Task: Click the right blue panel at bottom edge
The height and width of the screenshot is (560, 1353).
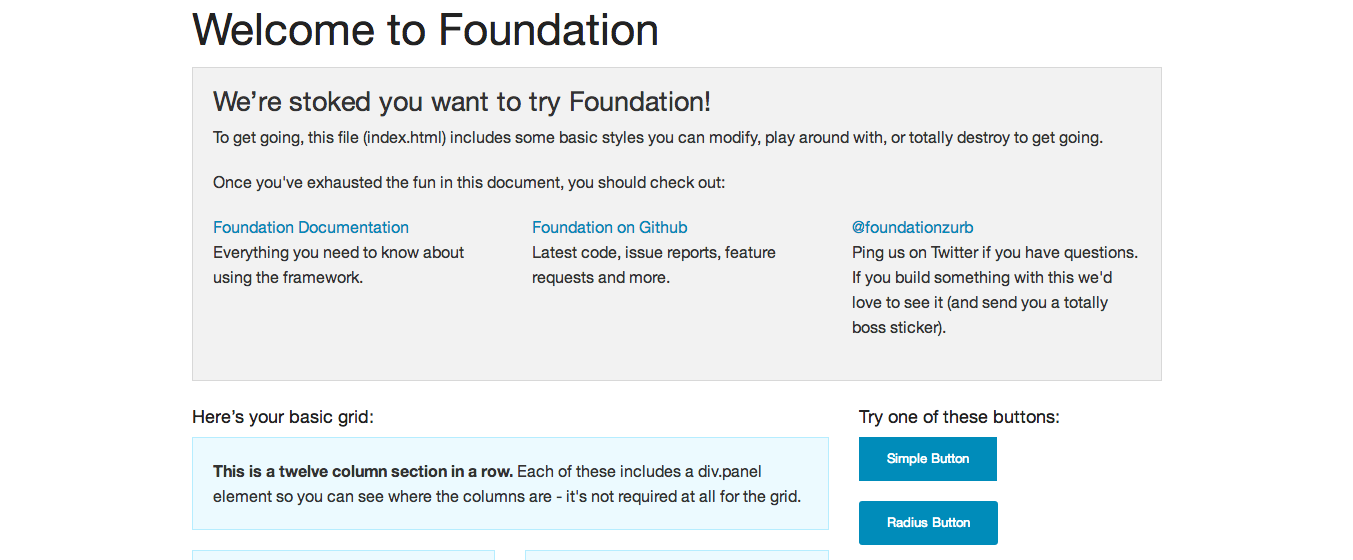Action: pyautogui.click(x=676, y=555)
